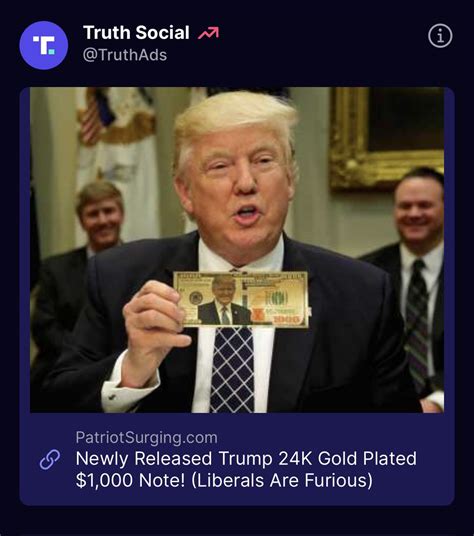Open the Truth Social profile name

coord(136,32)
